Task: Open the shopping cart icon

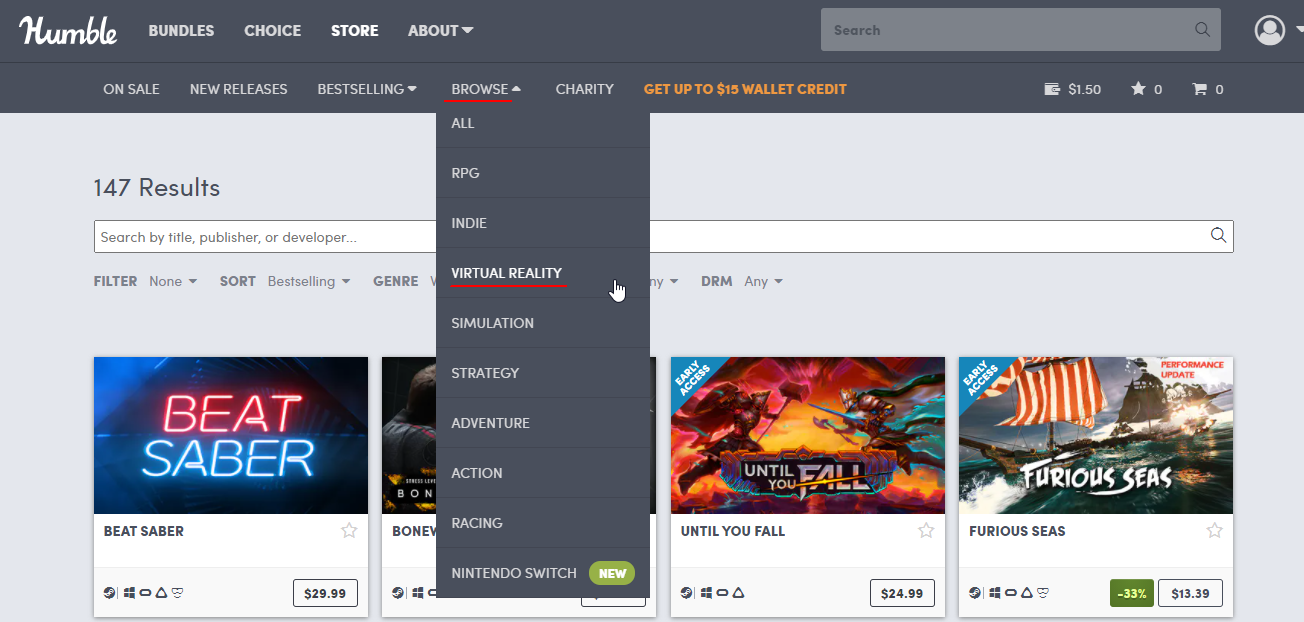Action: [1200, 89]
